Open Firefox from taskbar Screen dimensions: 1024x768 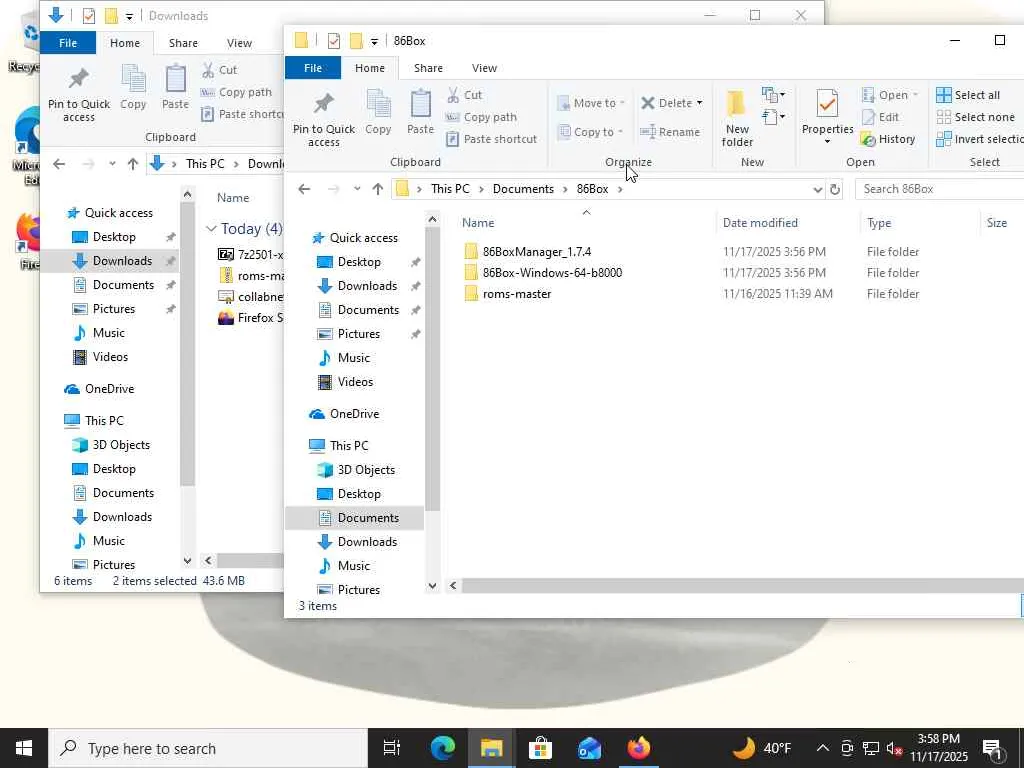(x=639, y=748)
